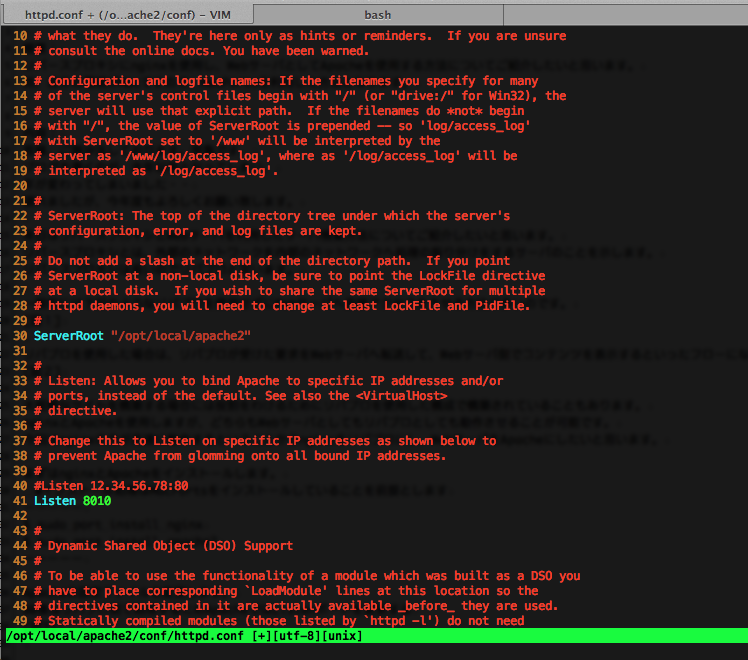This screenshot has height=660, width=748.
Task: Select the httpd.conf VIM tab
Action: click(x=126, y=15)
